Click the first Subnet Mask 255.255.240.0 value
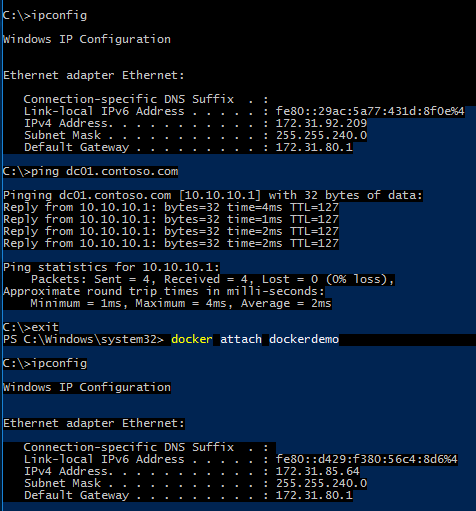Screen dimensions: 476x511 pyautogui.click(x=321, y=135)
